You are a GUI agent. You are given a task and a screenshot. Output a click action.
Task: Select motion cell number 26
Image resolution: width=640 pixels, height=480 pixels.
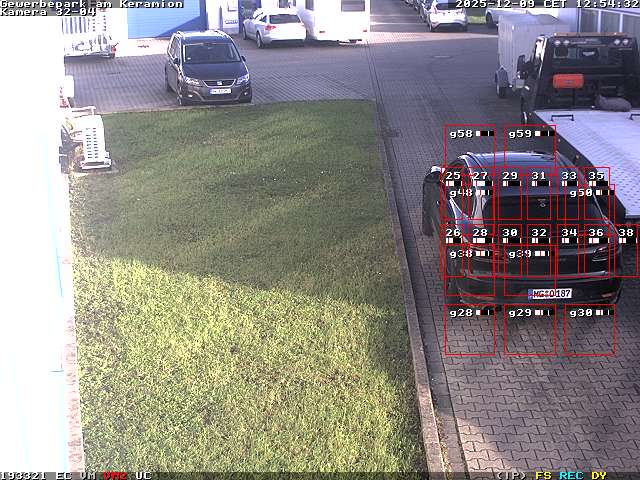click(453, 233)
